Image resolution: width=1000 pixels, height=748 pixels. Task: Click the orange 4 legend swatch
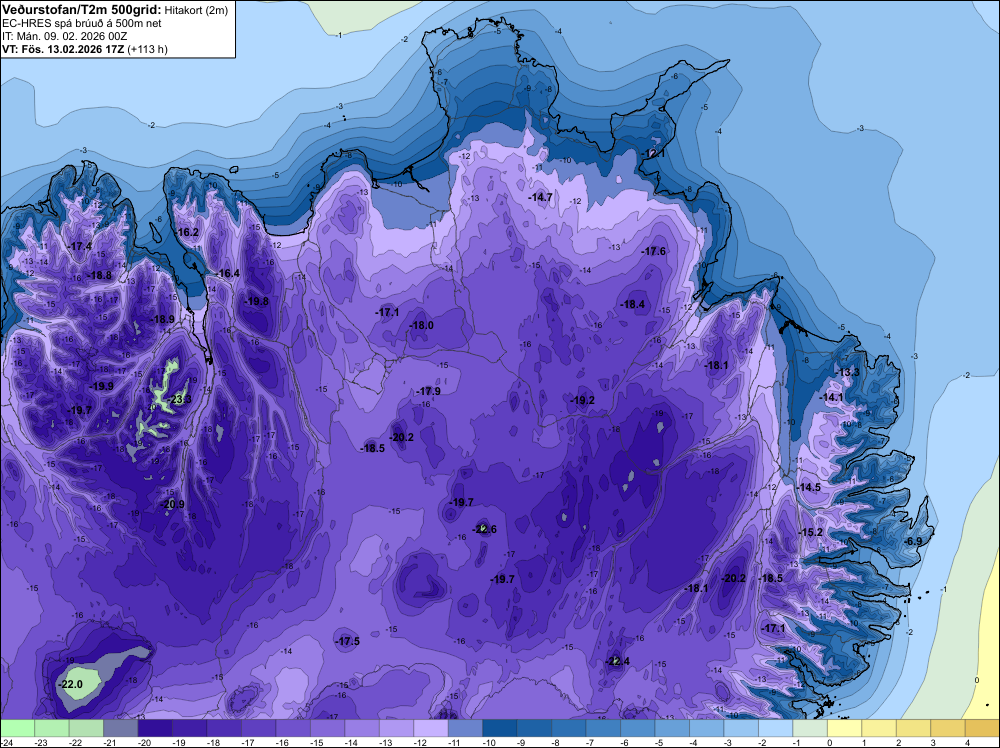click(982, 728)
